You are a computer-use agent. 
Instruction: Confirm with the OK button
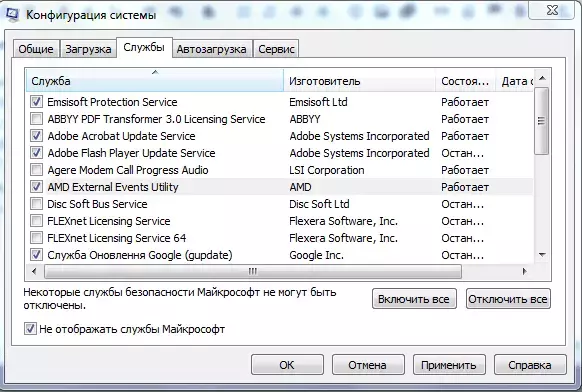tap(287, 365)
